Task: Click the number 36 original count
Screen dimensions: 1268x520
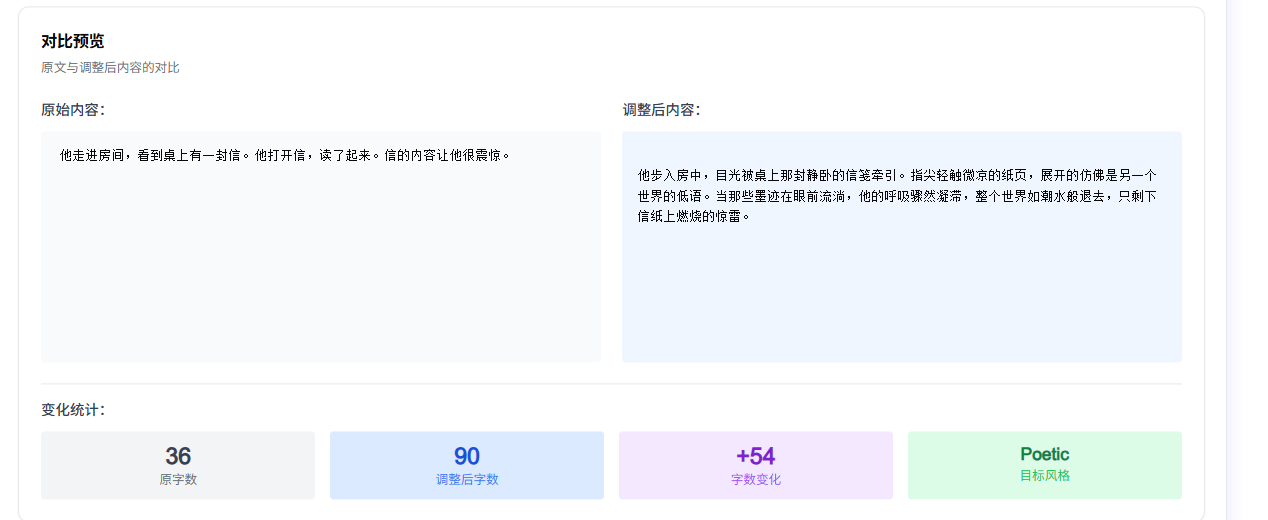Action: point(178,456)
